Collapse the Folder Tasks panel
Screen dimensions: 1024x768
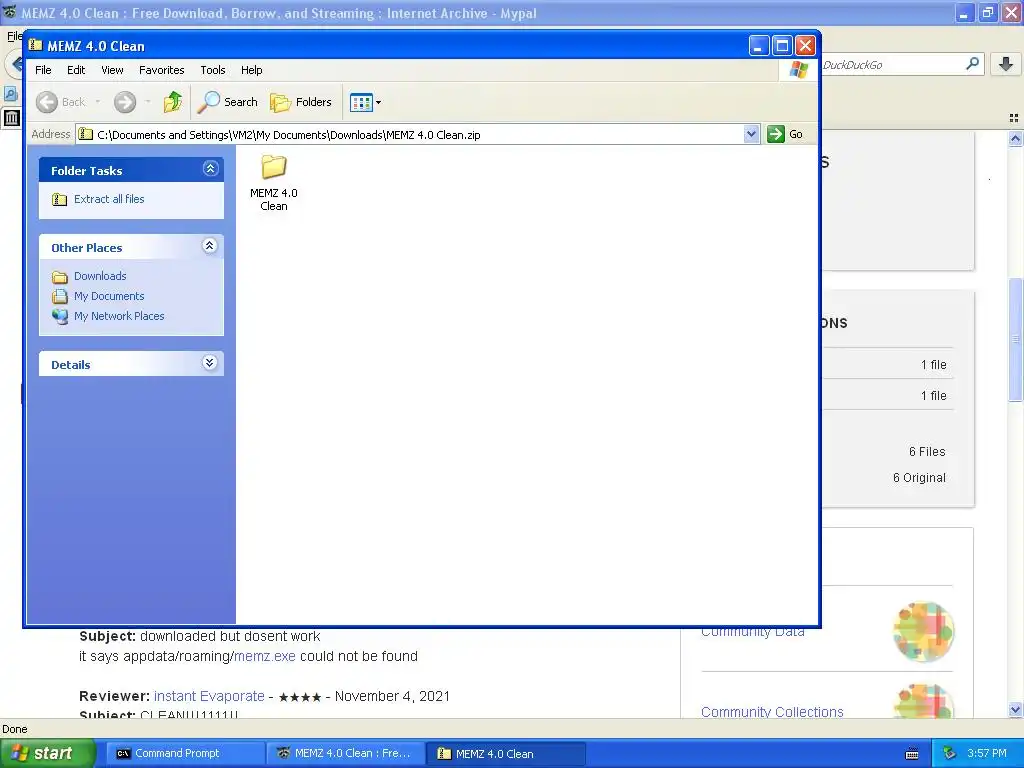point(210,169)
